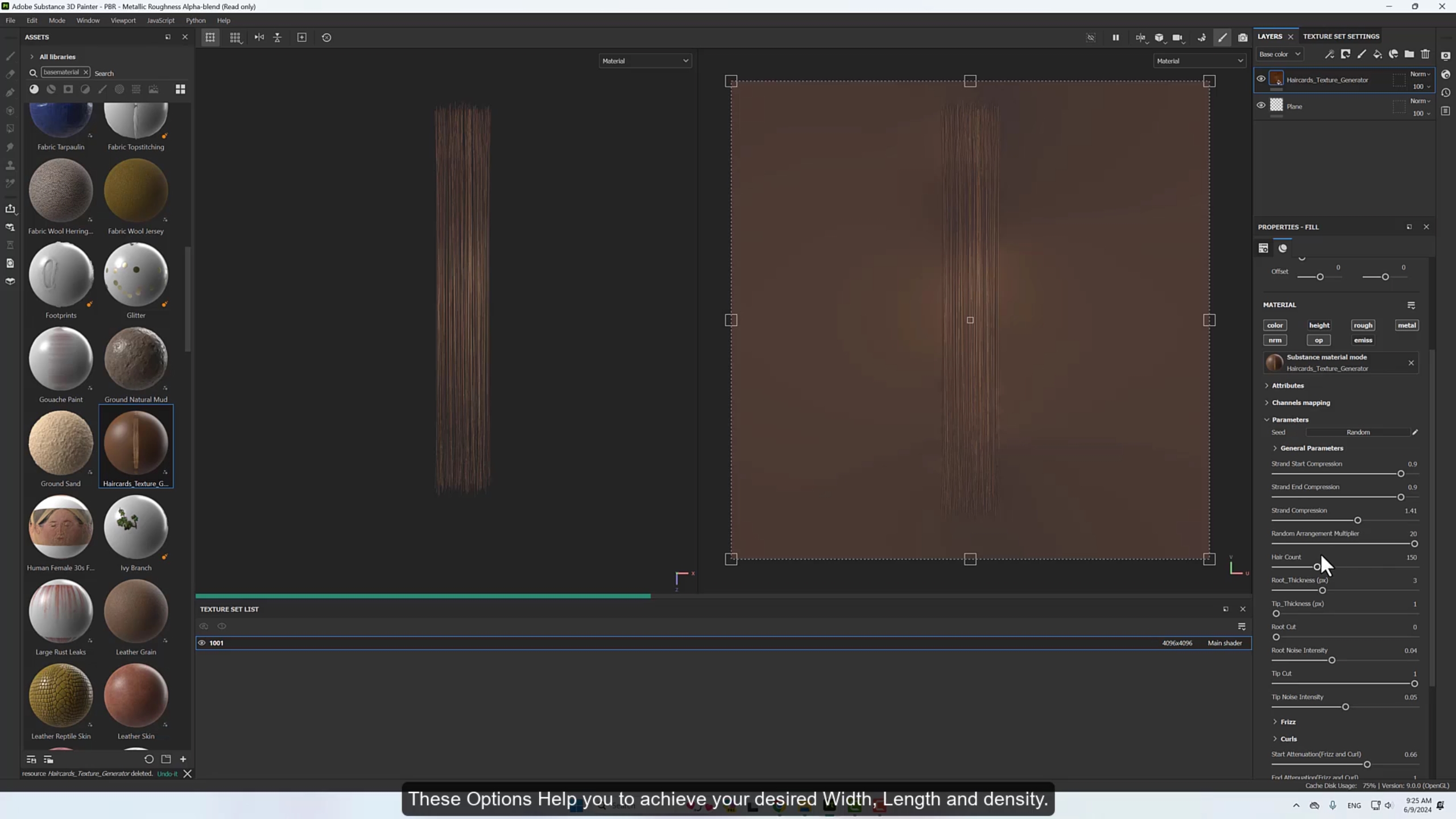Open the History clock icon on right dock
This screenshot has height=819, width=1456.
point(1446,93)
